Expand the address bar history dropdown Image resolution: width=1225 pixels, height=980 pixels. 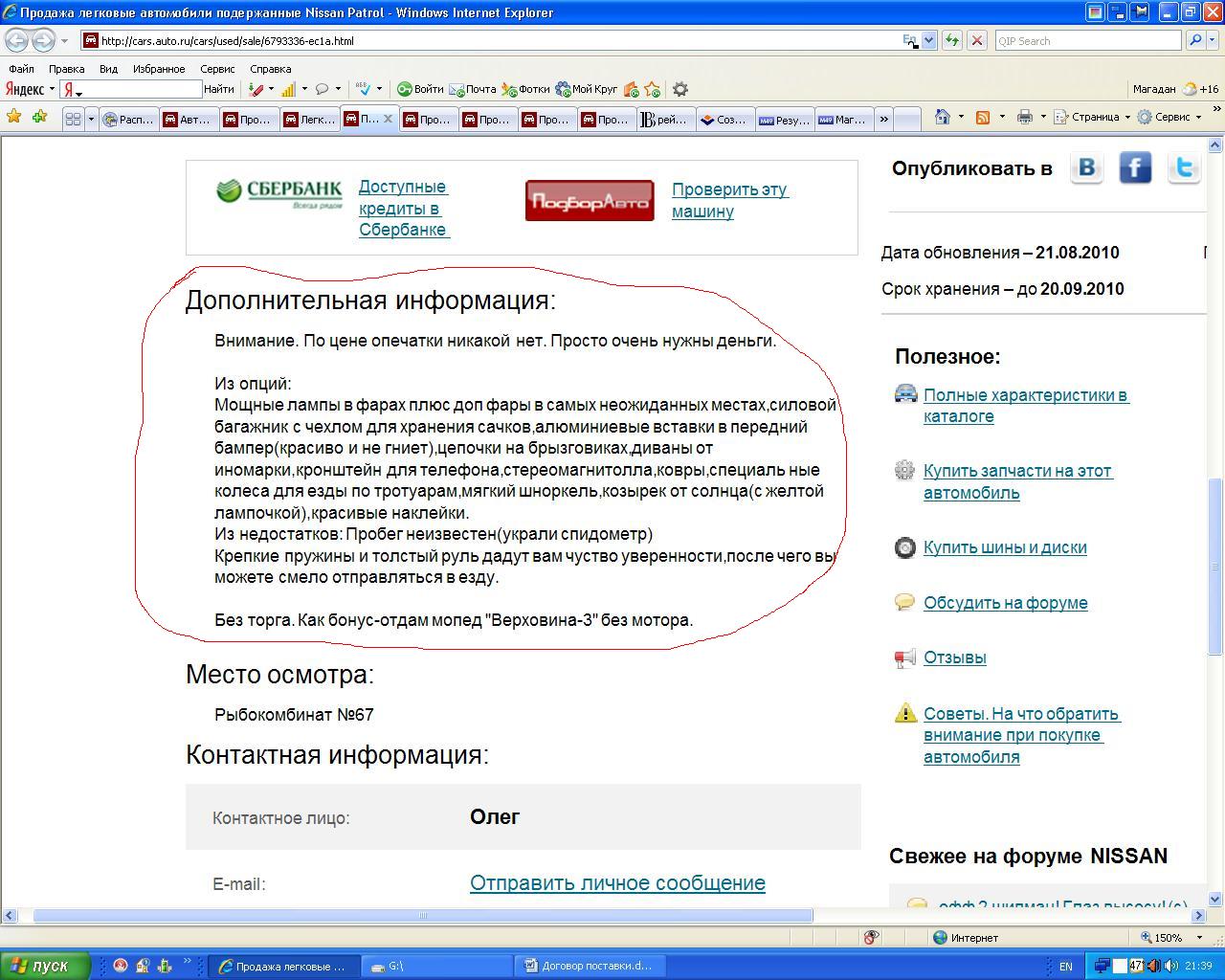pos(928,40)
